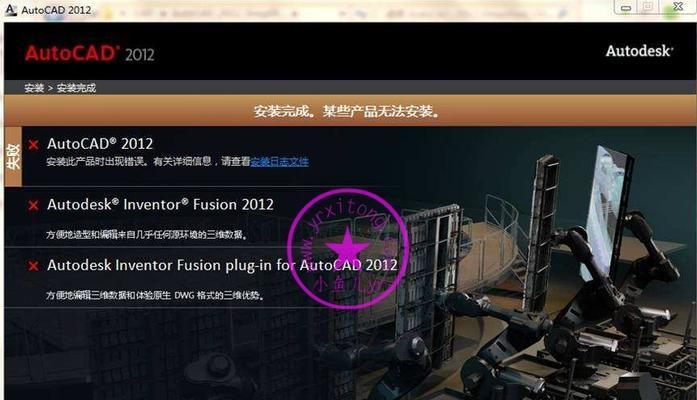Click the red X beside Inventor Fusion 2012
The width and height of the screenshot is (697, 400).
click(33, 205)
